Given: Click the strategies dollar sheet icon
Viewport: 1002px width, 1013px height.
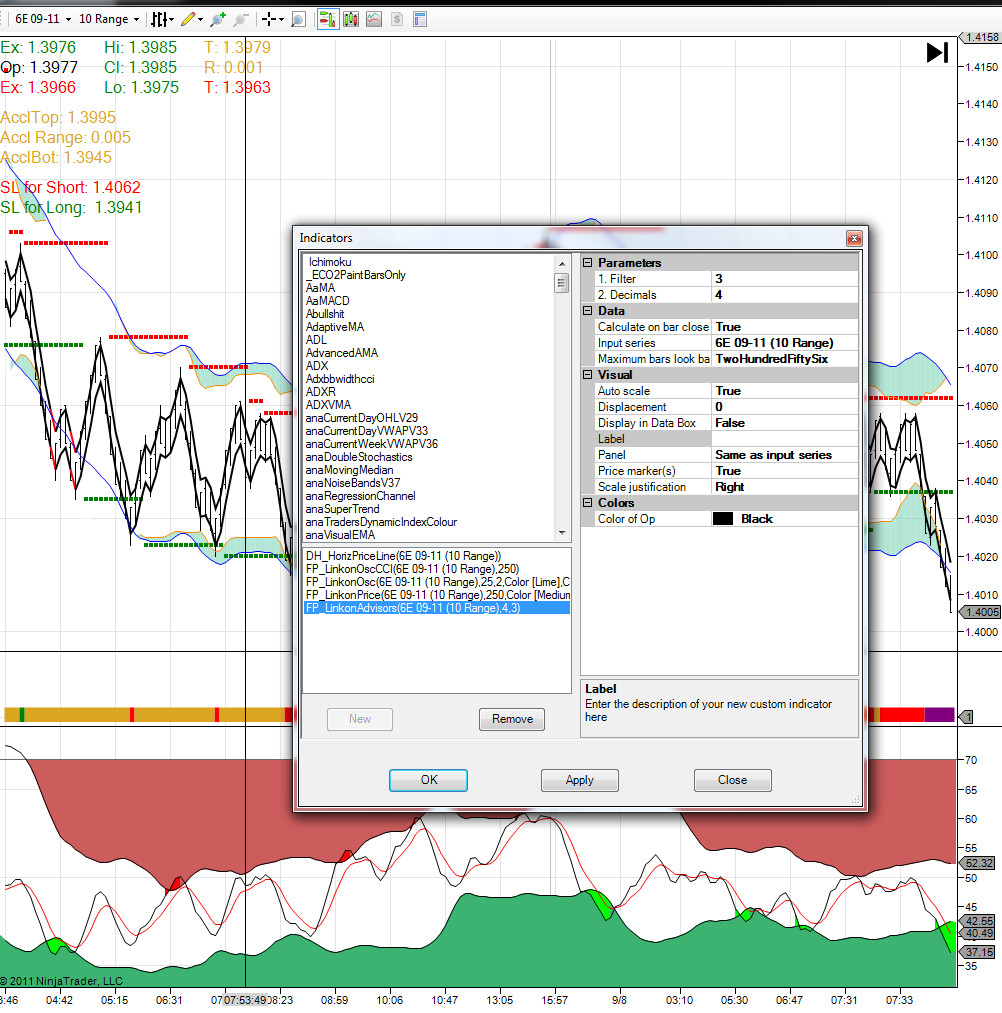Looking at the screenshot, I should click(397, 19).
